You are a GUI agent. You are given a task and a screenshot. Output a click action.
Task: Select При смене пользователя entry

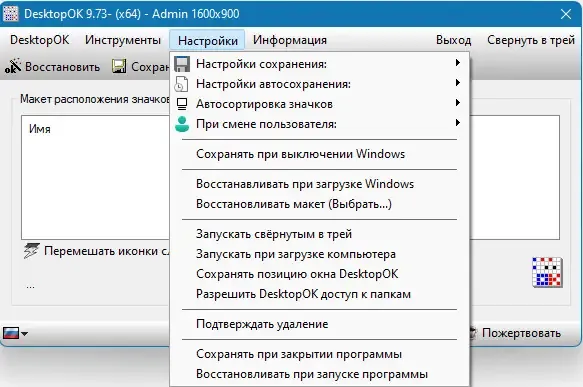pos(320,124)
